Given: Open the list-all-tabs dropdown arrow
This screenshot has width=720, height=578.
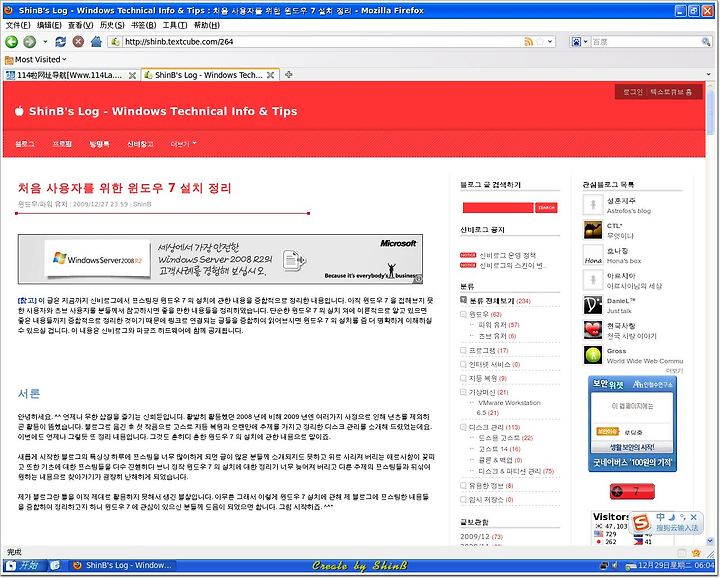Looking at the screenshot, I should click(x=709, y=74).
